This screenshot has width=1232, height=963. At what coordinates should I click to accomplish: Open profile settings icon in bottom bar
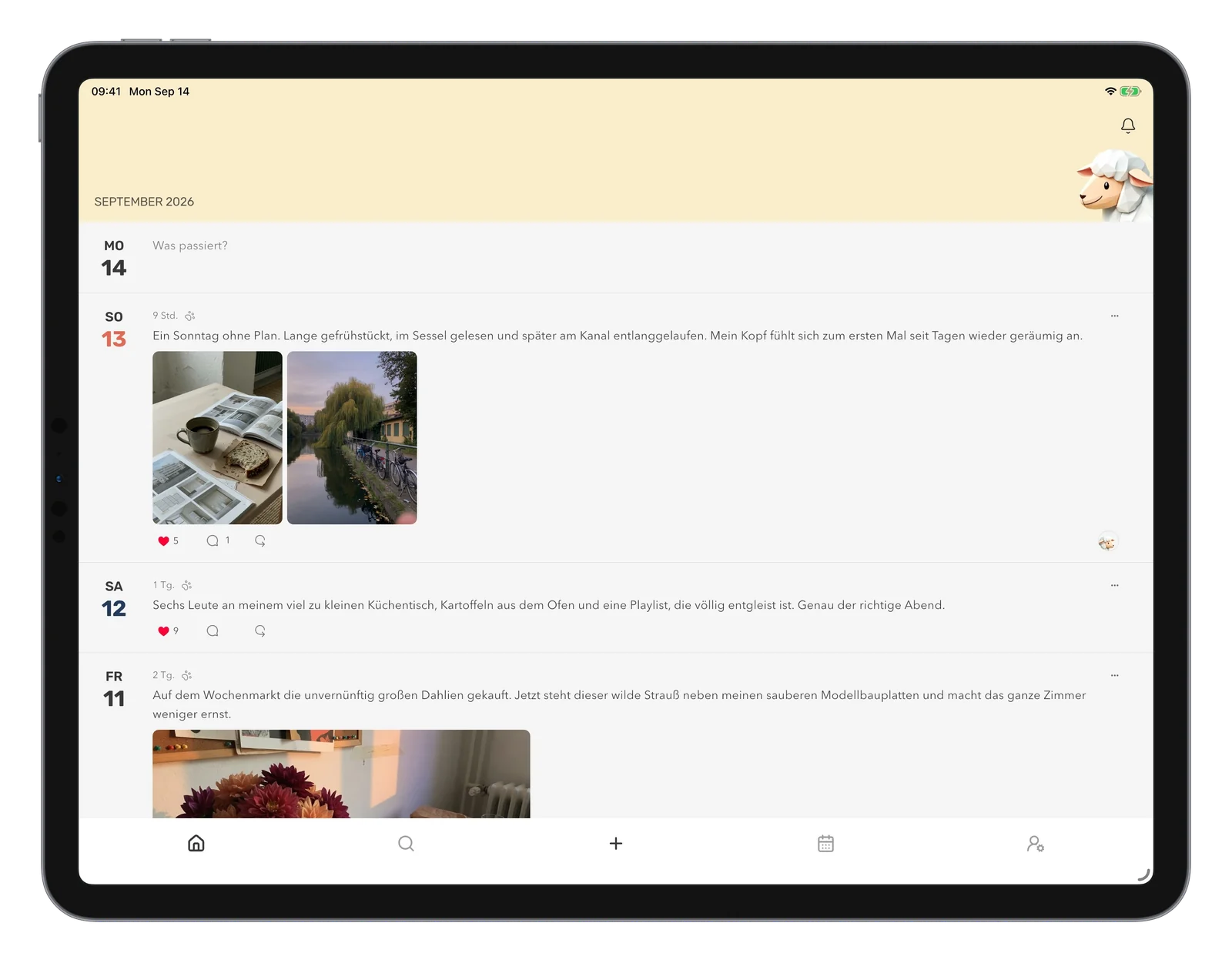point(1035,844)
